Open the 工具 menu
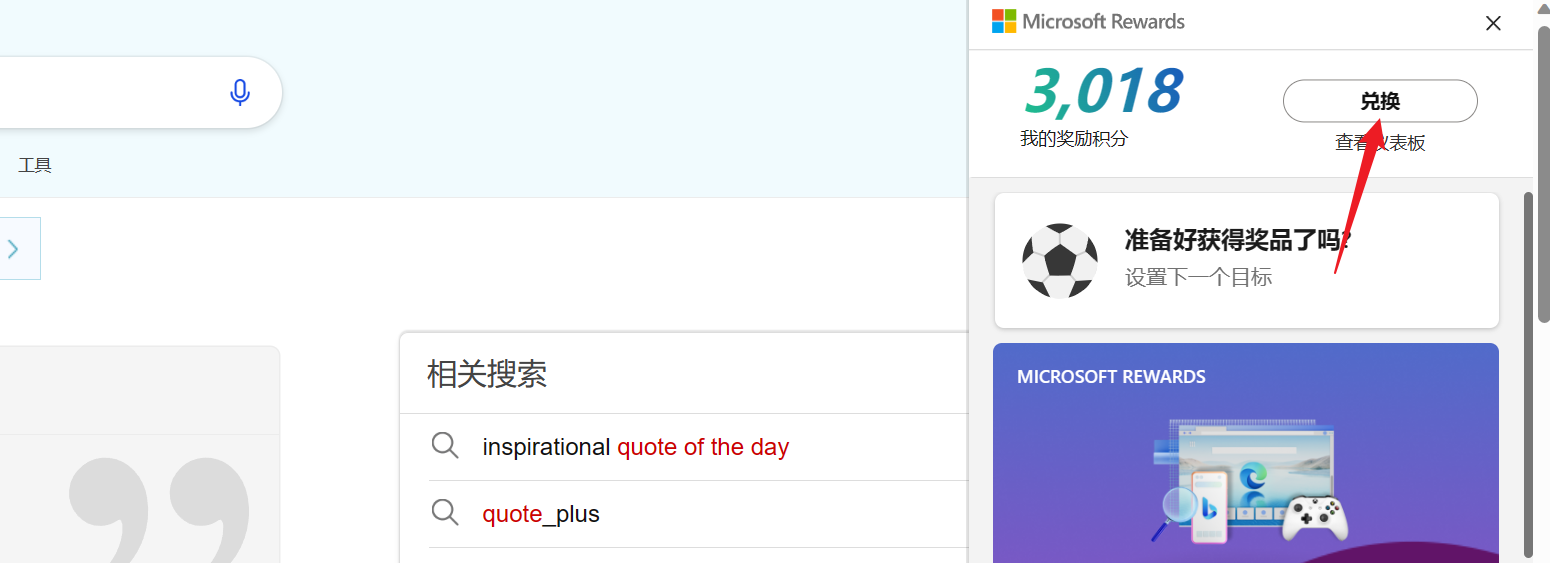This screenshot has height=563, width=1550. click(x=35, y=165)
